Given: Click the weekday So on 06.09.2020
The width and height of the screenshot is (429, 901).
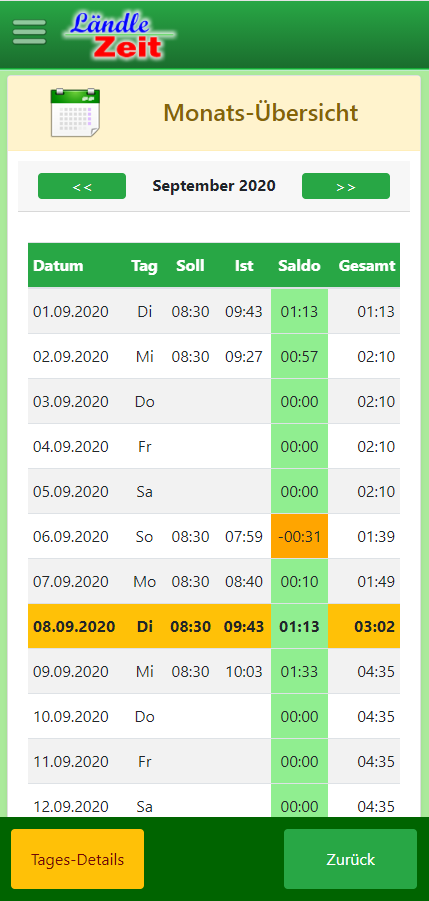Looking at the screenshot, I should [144, 536].
